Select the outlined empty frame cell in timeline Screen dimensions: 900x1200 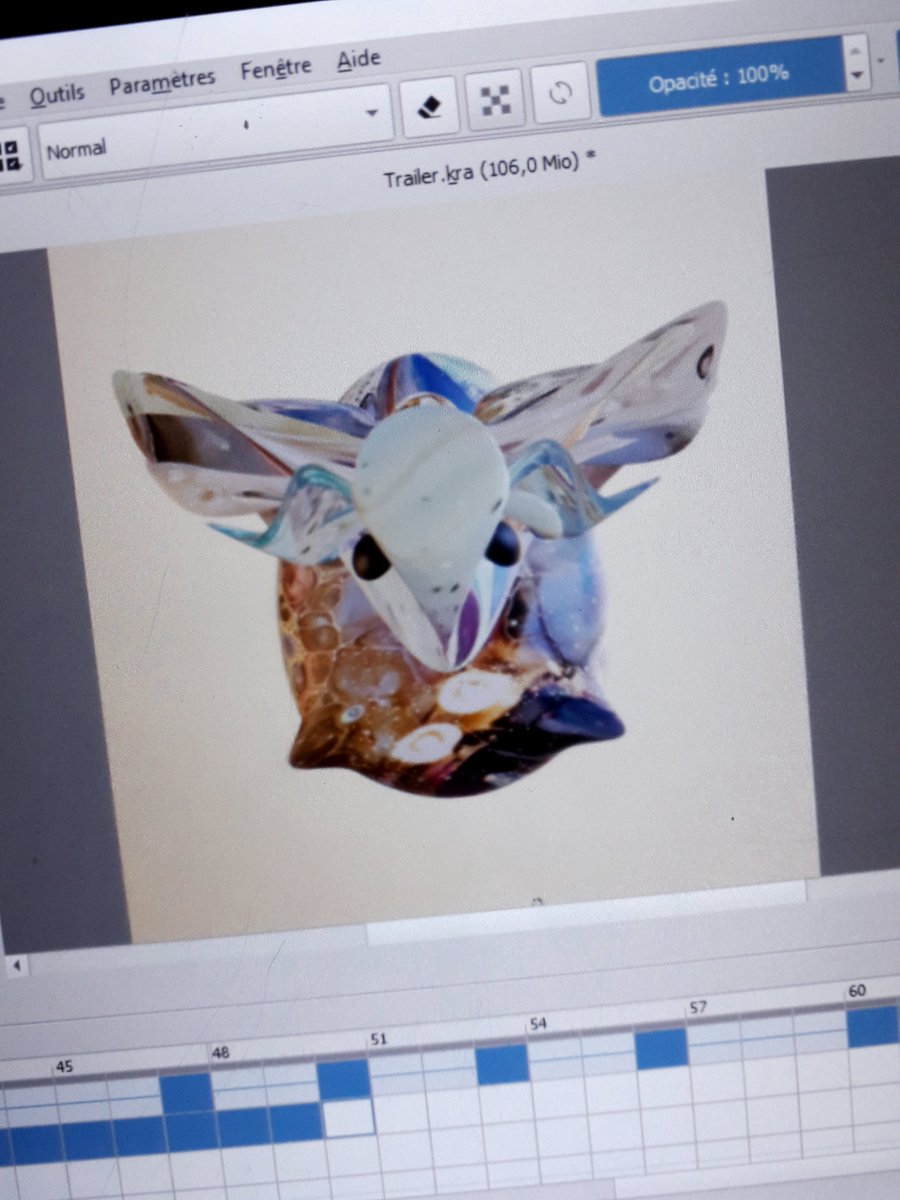click(x=348, y=1118)
